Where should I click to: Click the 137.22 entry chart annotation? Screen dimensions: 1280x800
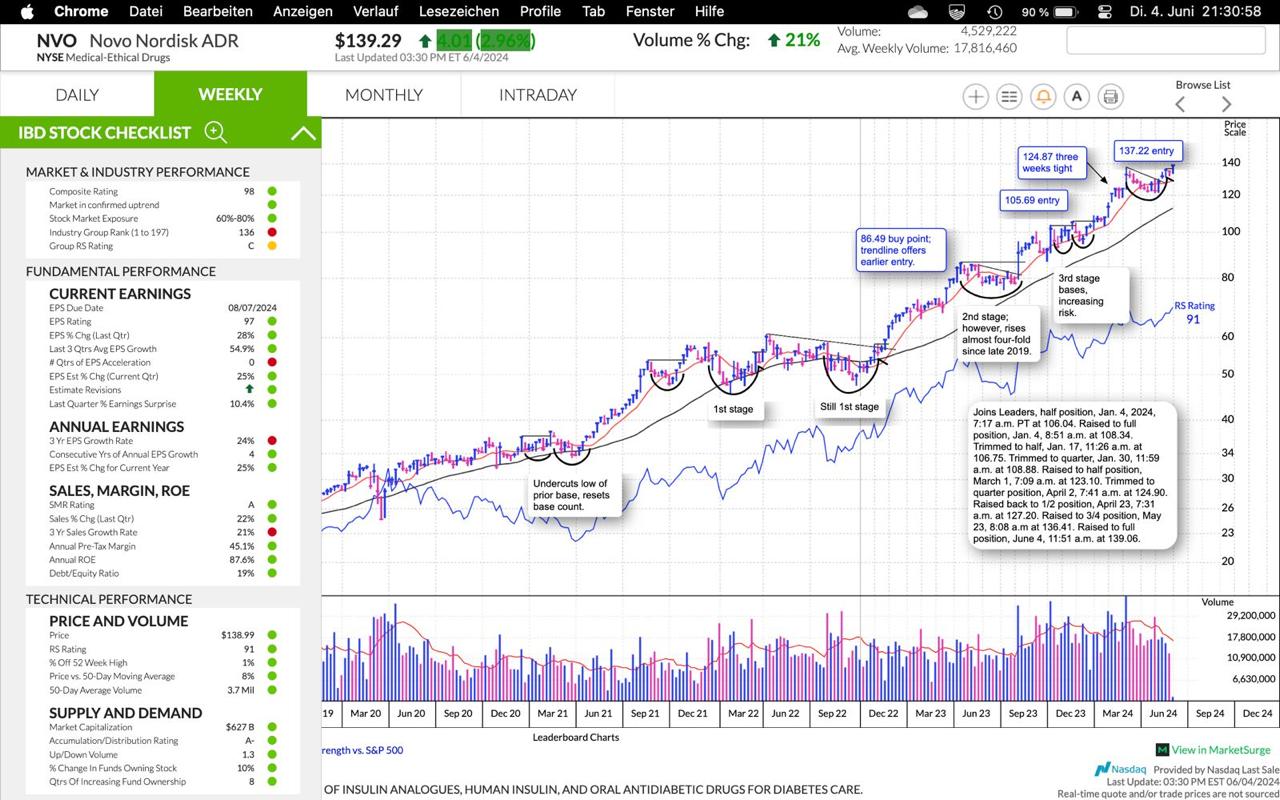tap(1148, 150)
